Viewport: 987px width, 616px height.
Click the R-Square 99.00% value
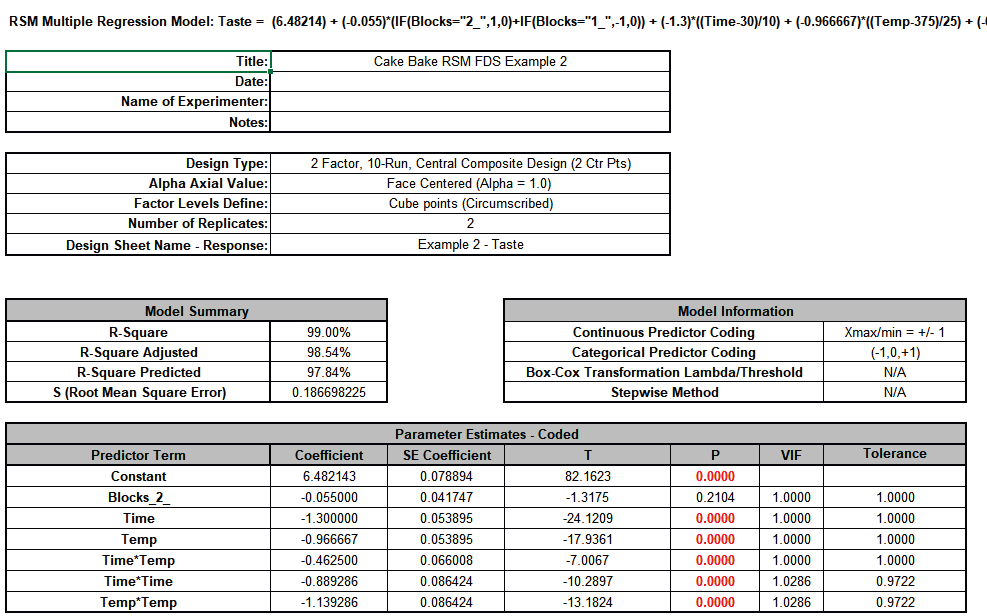[x=330, y=332]
